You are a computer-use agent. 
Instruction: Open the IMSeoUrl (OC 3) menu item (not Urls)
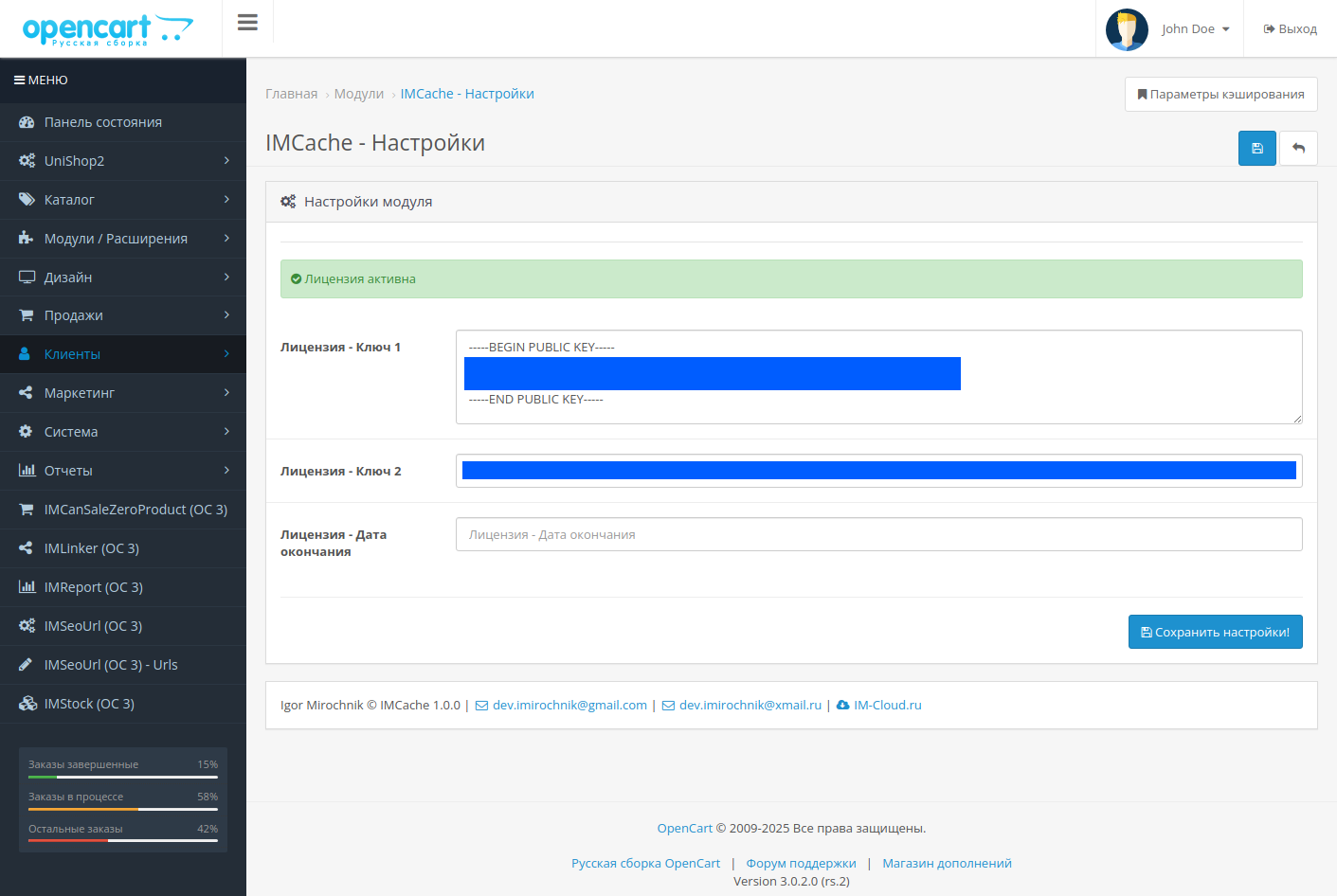pos(123,626)
